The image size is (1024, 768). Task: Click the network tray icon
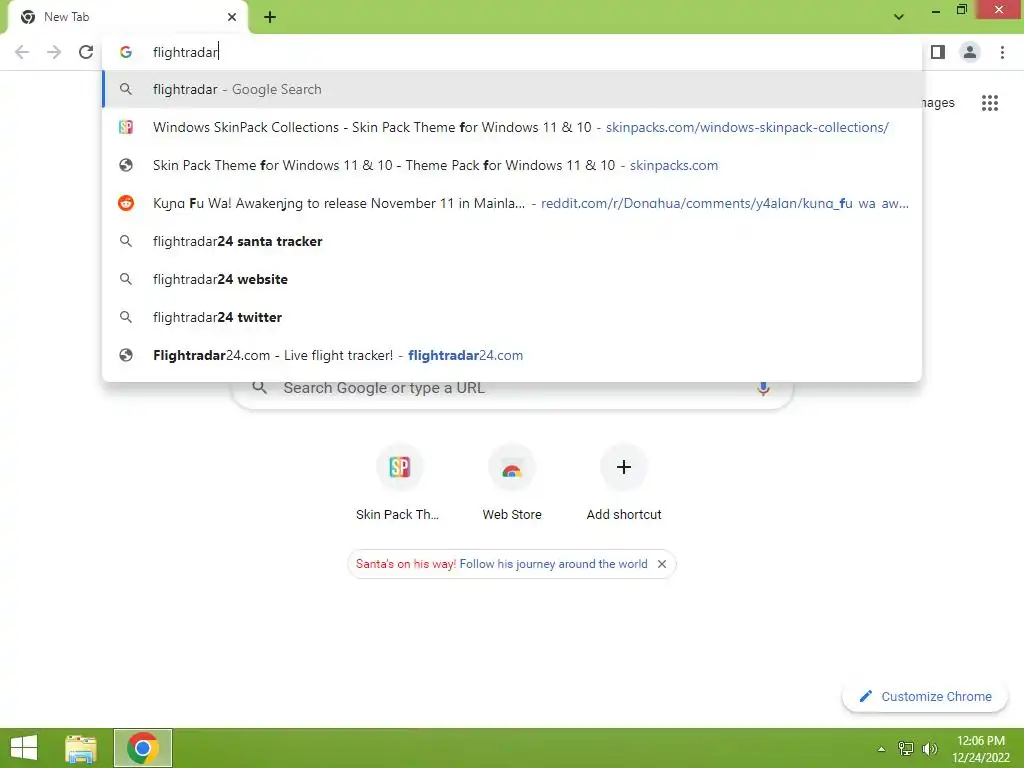906,748
